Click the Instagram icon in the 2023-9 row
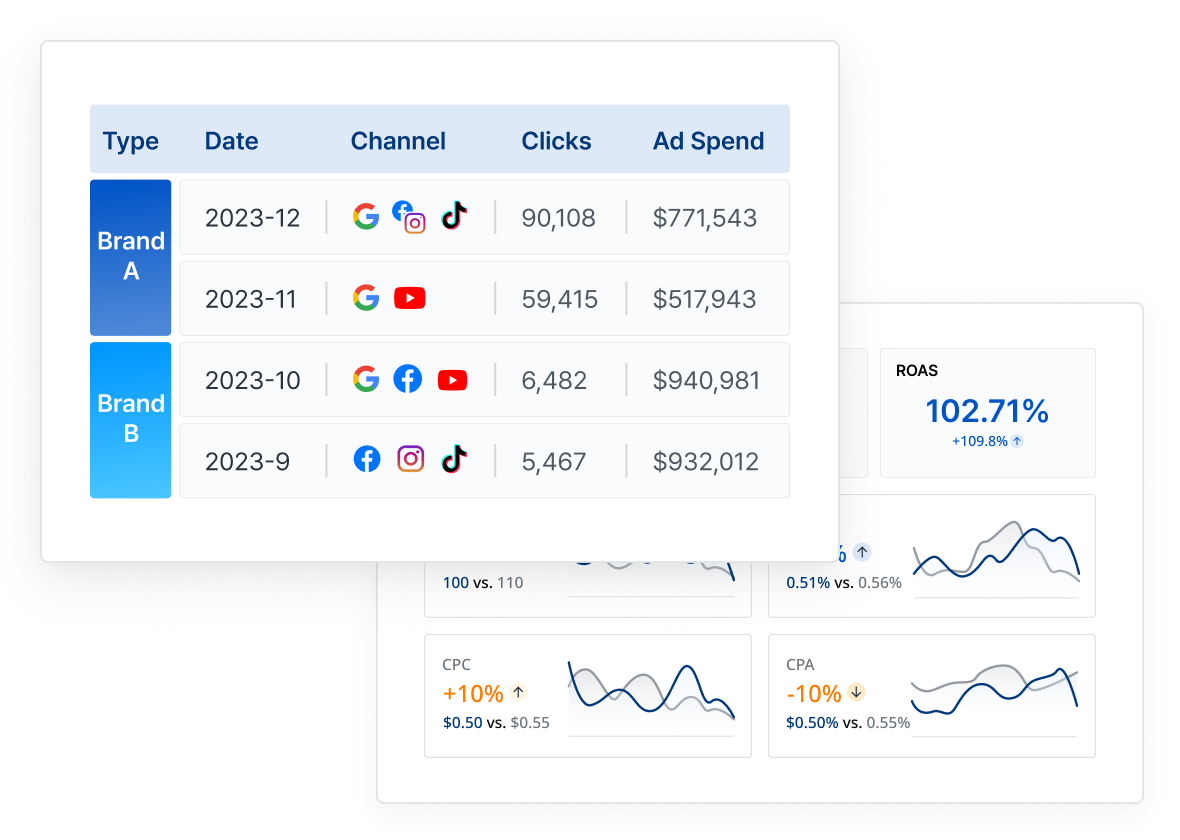The width and height of the screenshot is (1180, 840). (x=410, y=458)
